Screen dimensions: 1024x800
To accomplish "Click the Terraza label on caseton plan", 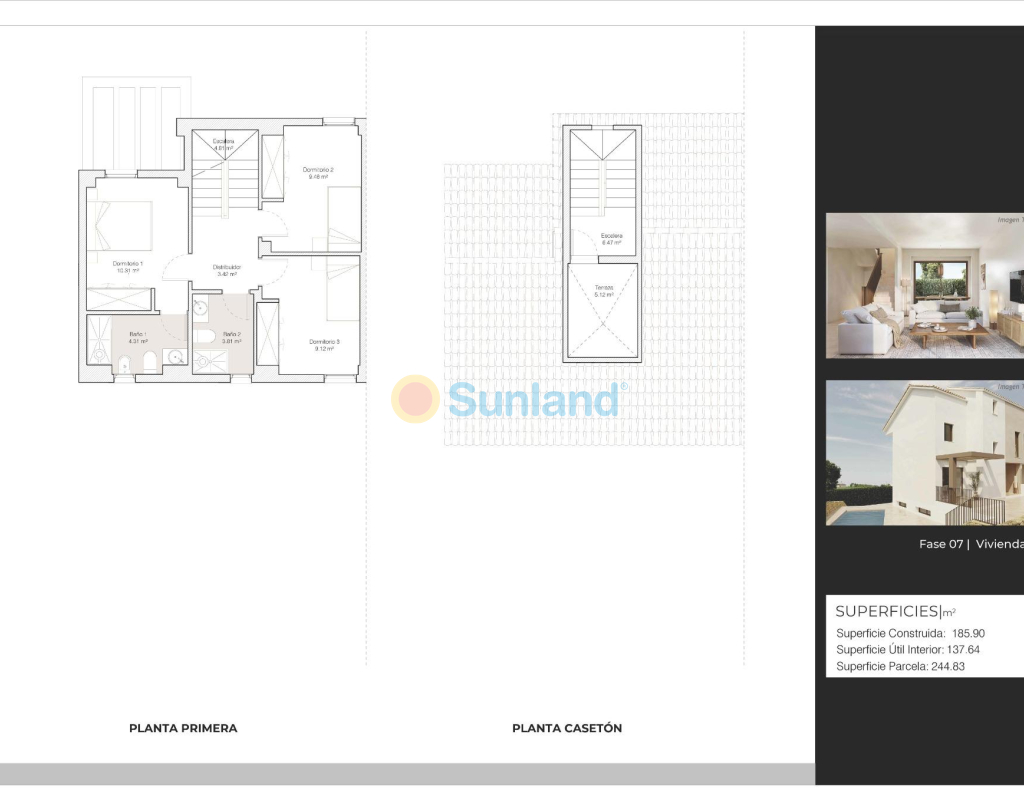I will (603, 289).
